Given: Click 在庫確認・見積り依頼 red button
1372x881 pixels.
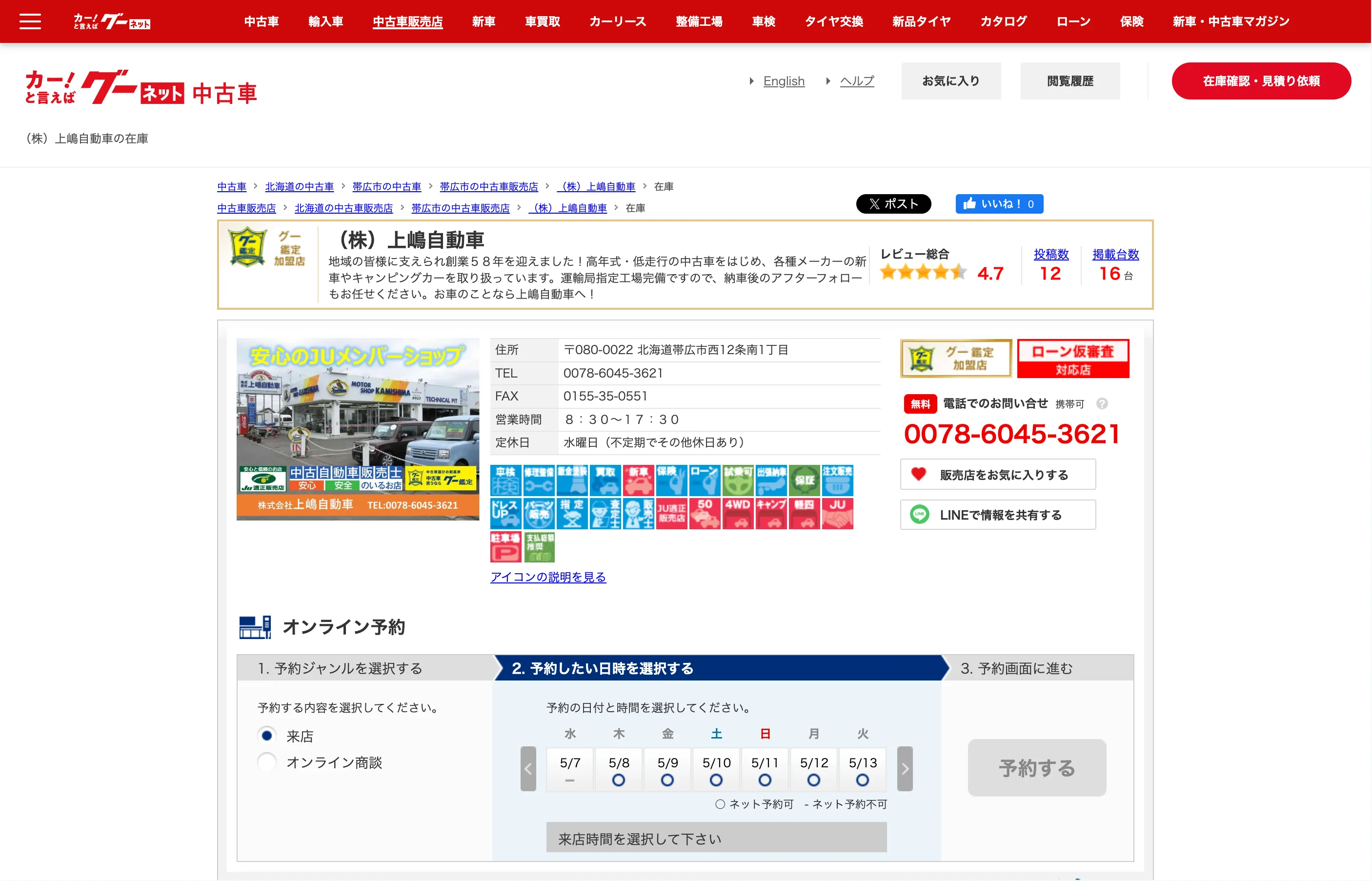Looking at the screenshot, I should coord(1260,80).
